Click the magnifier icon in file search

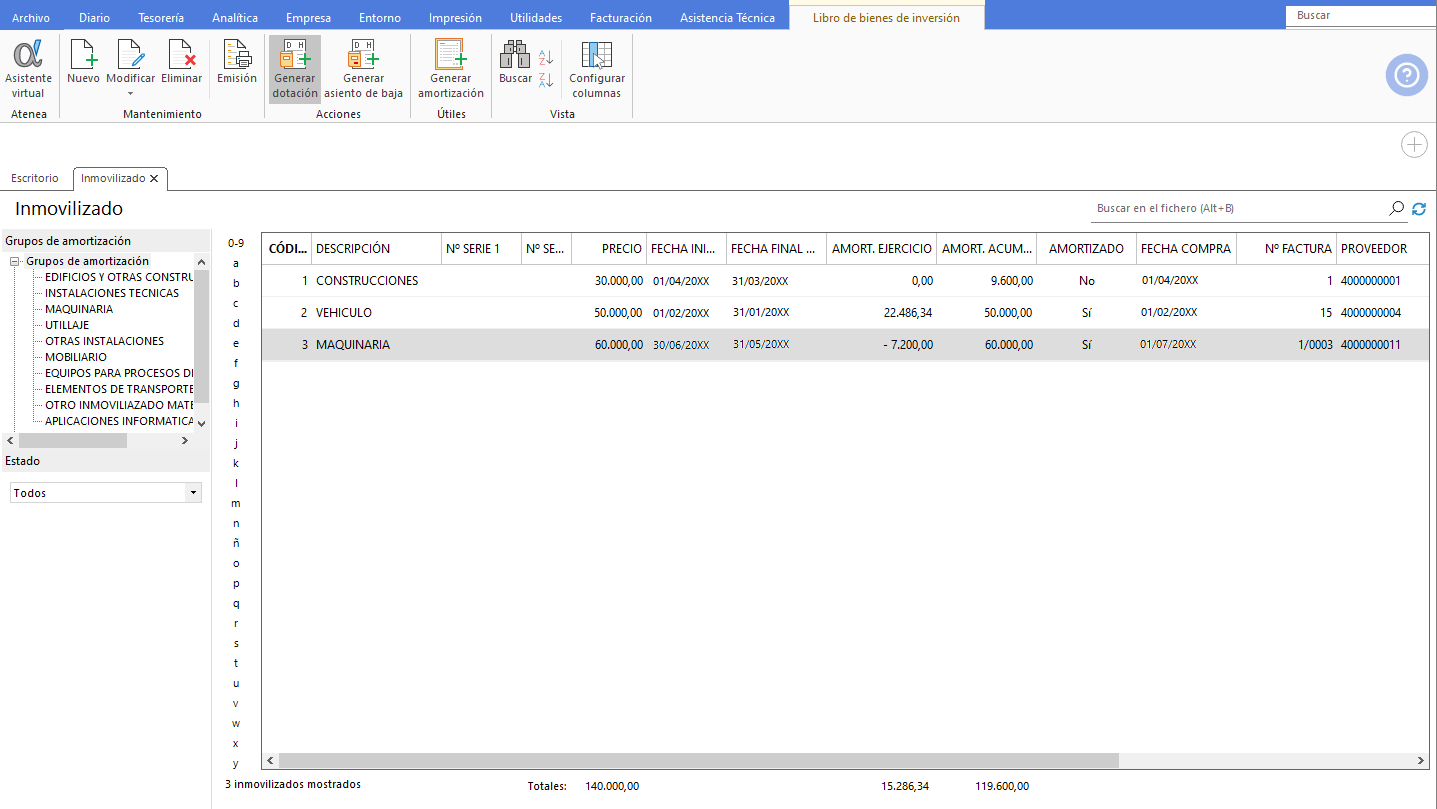(1397, 208)
